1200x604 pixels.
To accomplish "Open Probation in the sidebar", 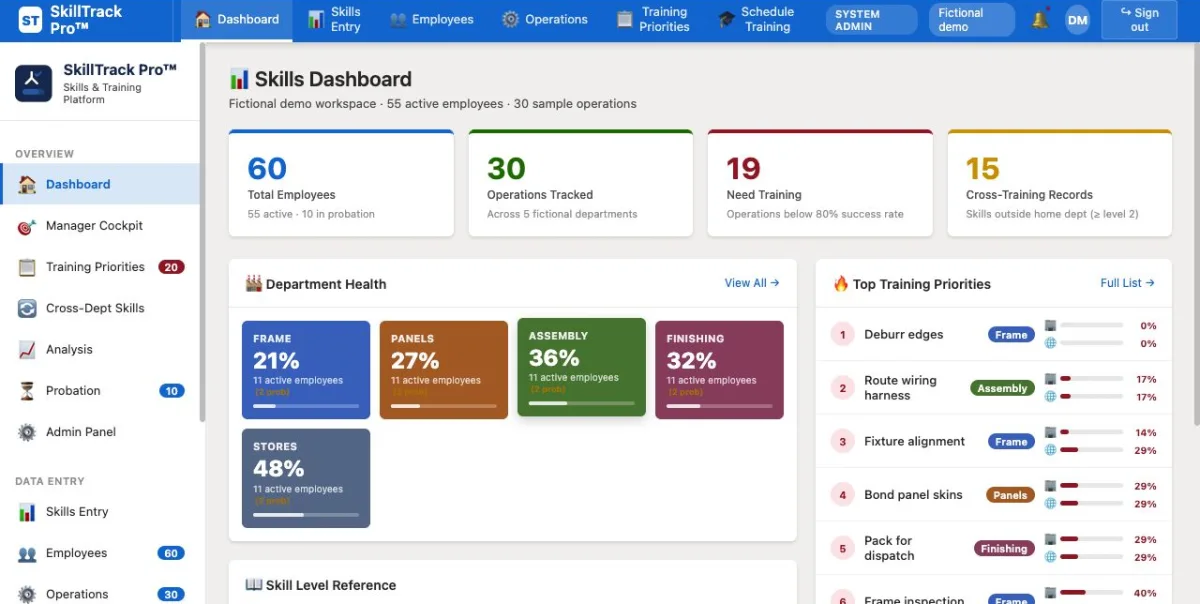I will point(100,390).
